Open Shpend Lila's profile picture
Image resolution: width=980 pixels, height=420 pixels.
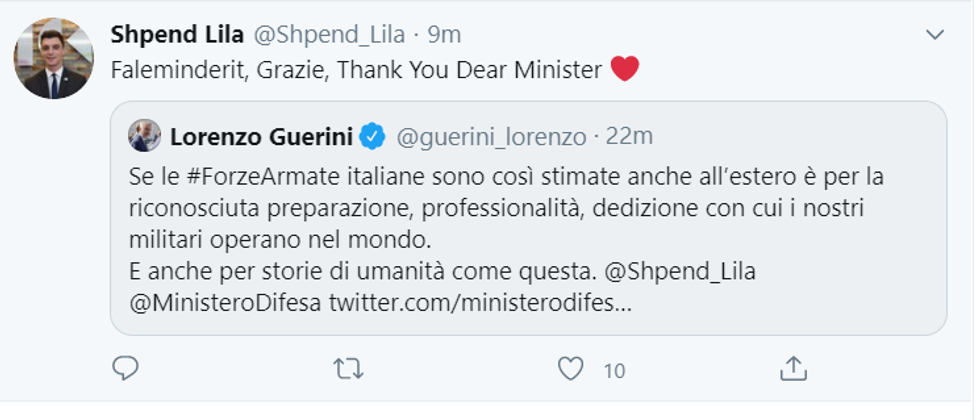pos(53,57)
